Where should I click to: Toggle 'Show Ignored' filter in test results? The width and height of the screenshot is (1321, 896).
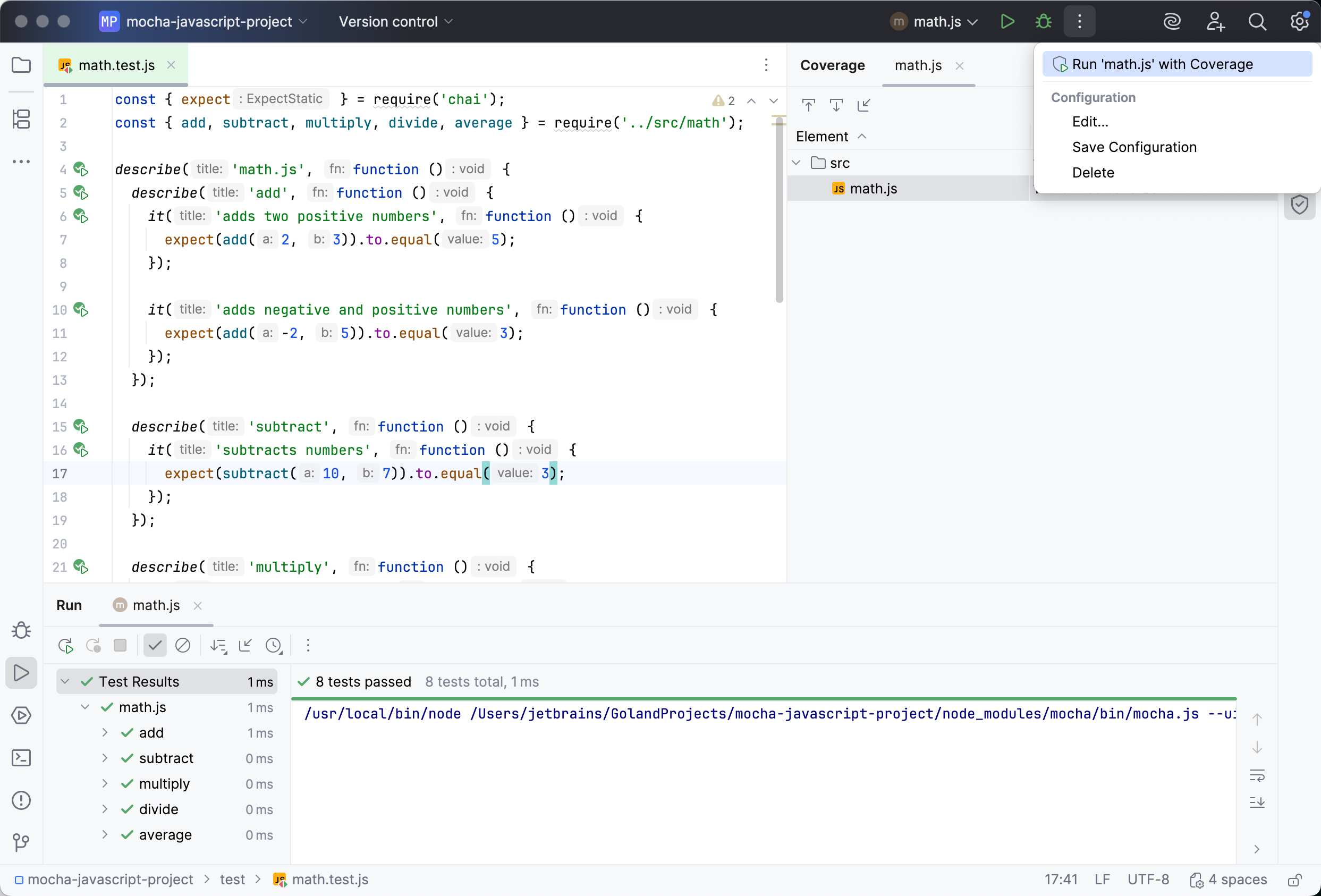click(182, 645)
